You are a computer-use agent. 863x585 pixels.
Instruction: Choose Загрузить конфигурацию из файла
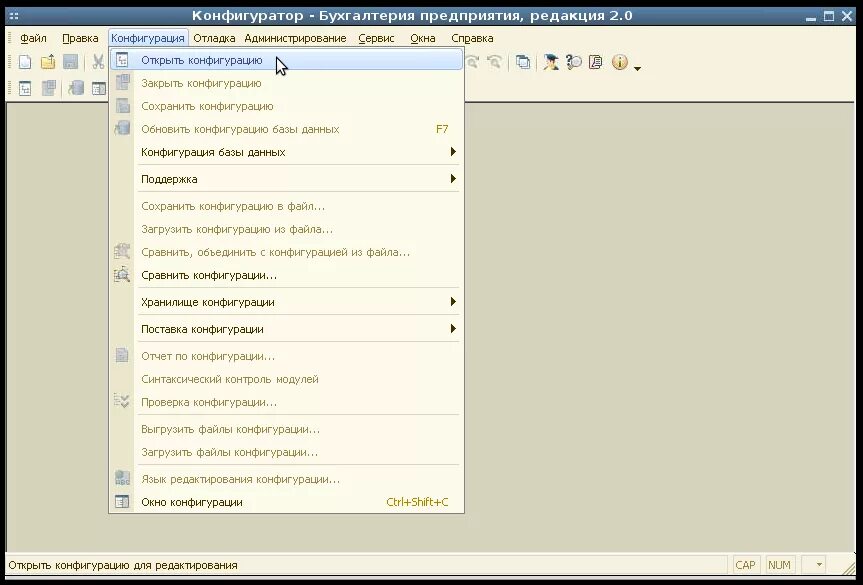click(x=286, y=229)
